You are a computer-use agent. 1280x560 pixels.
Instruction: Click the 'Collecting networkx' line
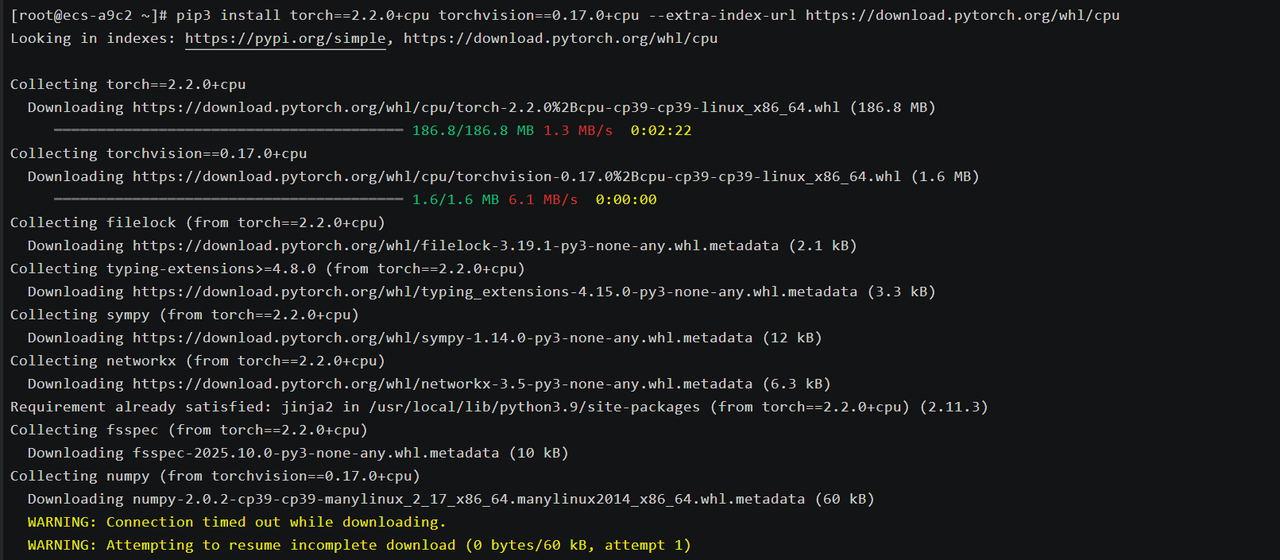click(x=198, y=361)
